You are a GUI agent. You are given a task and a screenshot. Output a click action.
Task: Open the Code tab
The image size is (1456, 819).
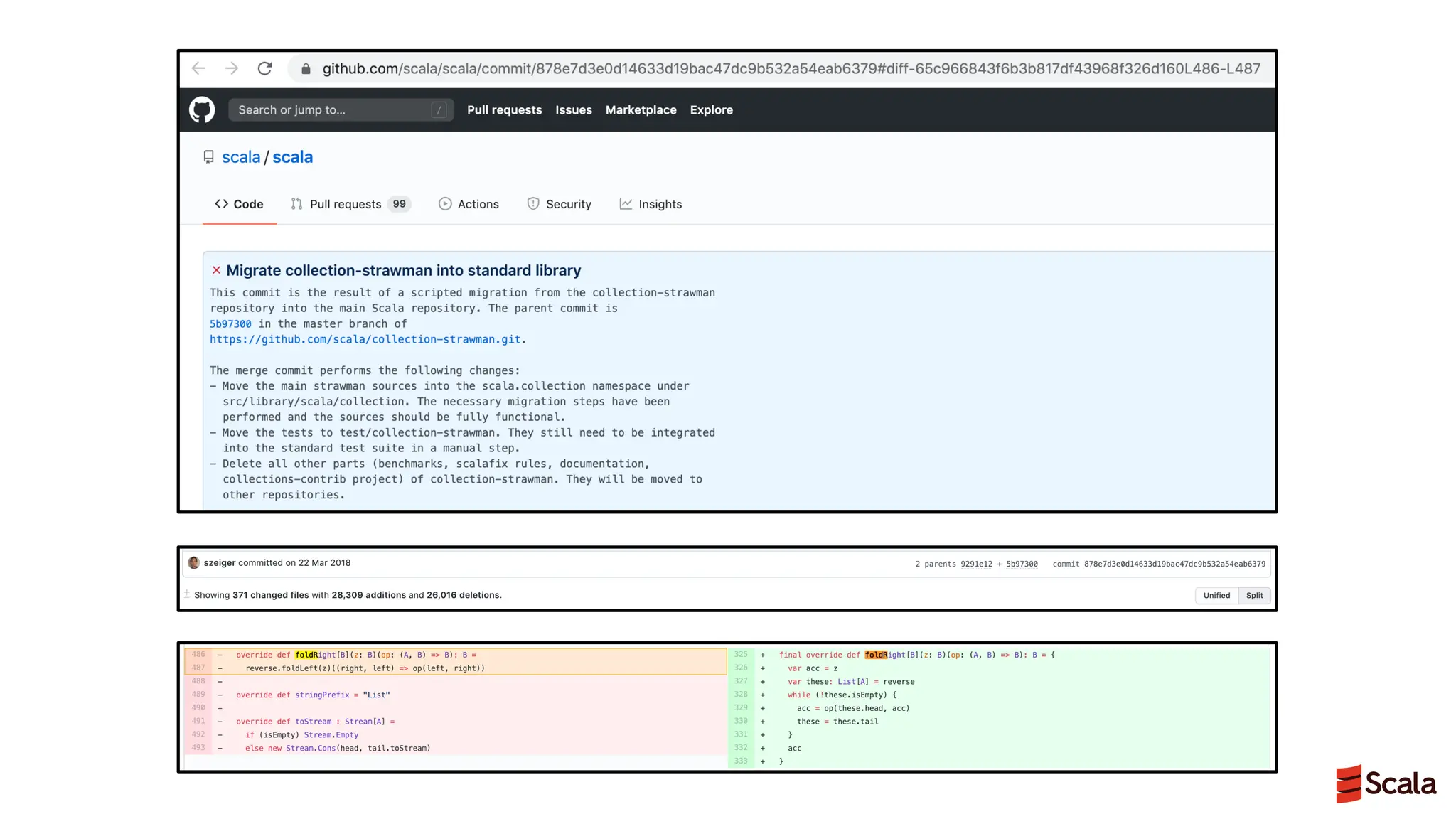[x=240, y=204]
